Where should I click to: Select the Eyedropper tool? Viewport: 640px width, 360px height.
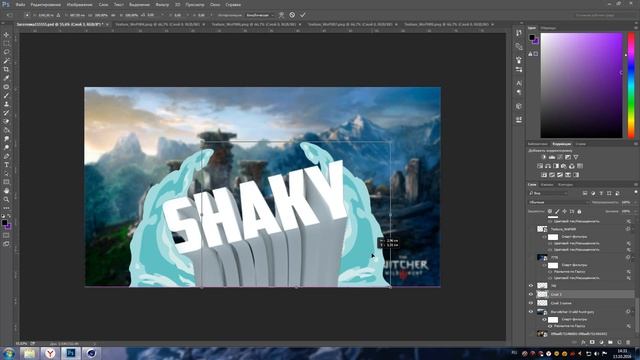(x=6, y=78)
